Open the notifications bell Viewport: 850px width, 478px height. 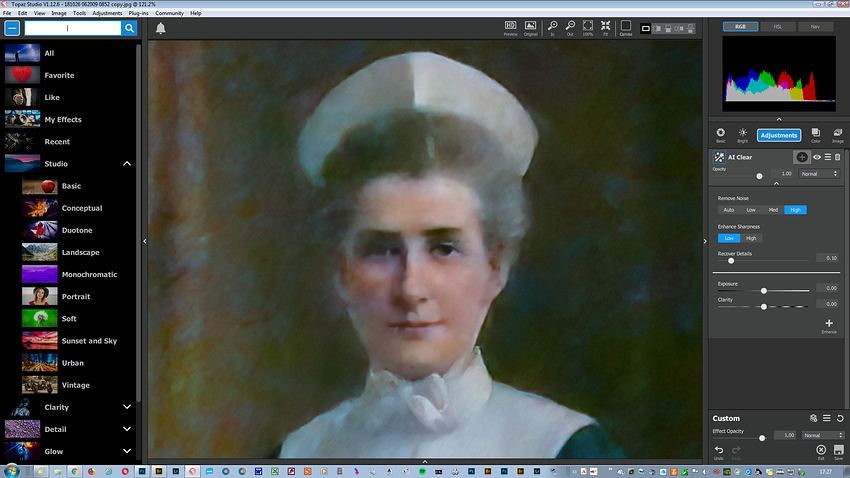point(160,28)
